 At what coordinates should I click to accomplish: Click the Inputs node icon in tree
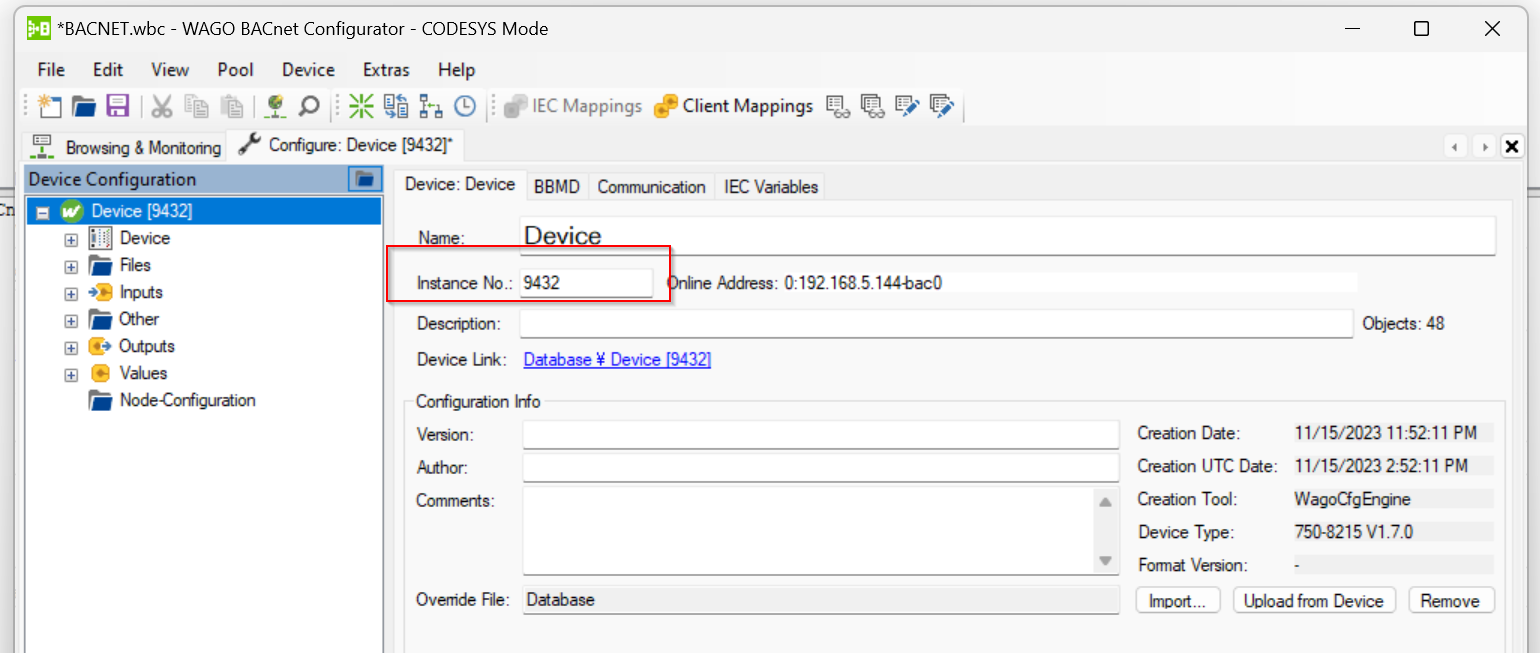(x=100, y=292)
